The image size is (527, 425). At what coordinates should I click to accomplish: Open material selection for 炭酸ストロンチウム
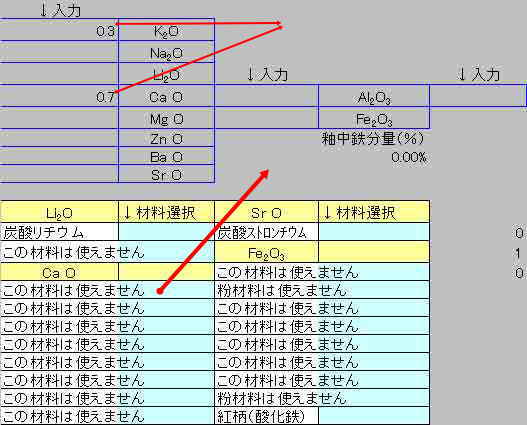pos(373,232)
